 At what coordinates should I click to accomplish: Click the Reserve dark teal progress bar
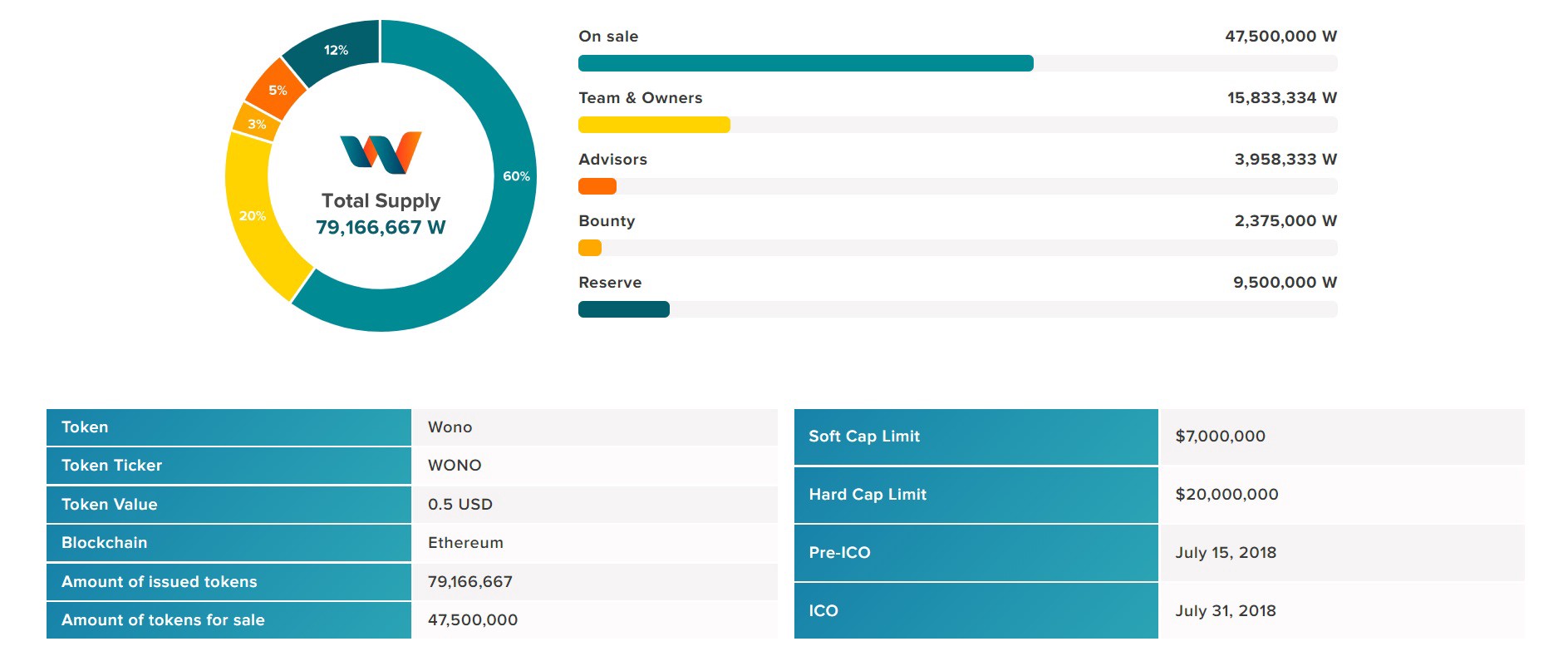click(x=624, y=309)
